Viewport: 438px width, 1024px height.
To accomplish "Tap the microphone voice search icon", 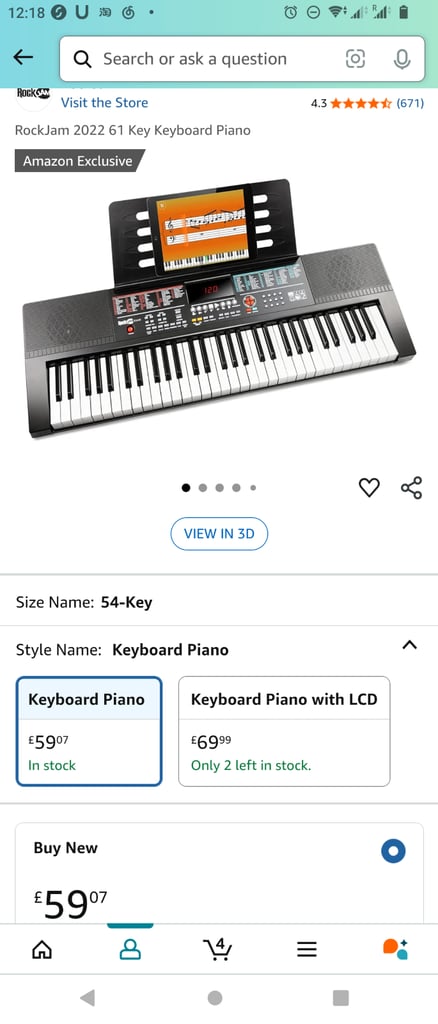I will 401,59.
